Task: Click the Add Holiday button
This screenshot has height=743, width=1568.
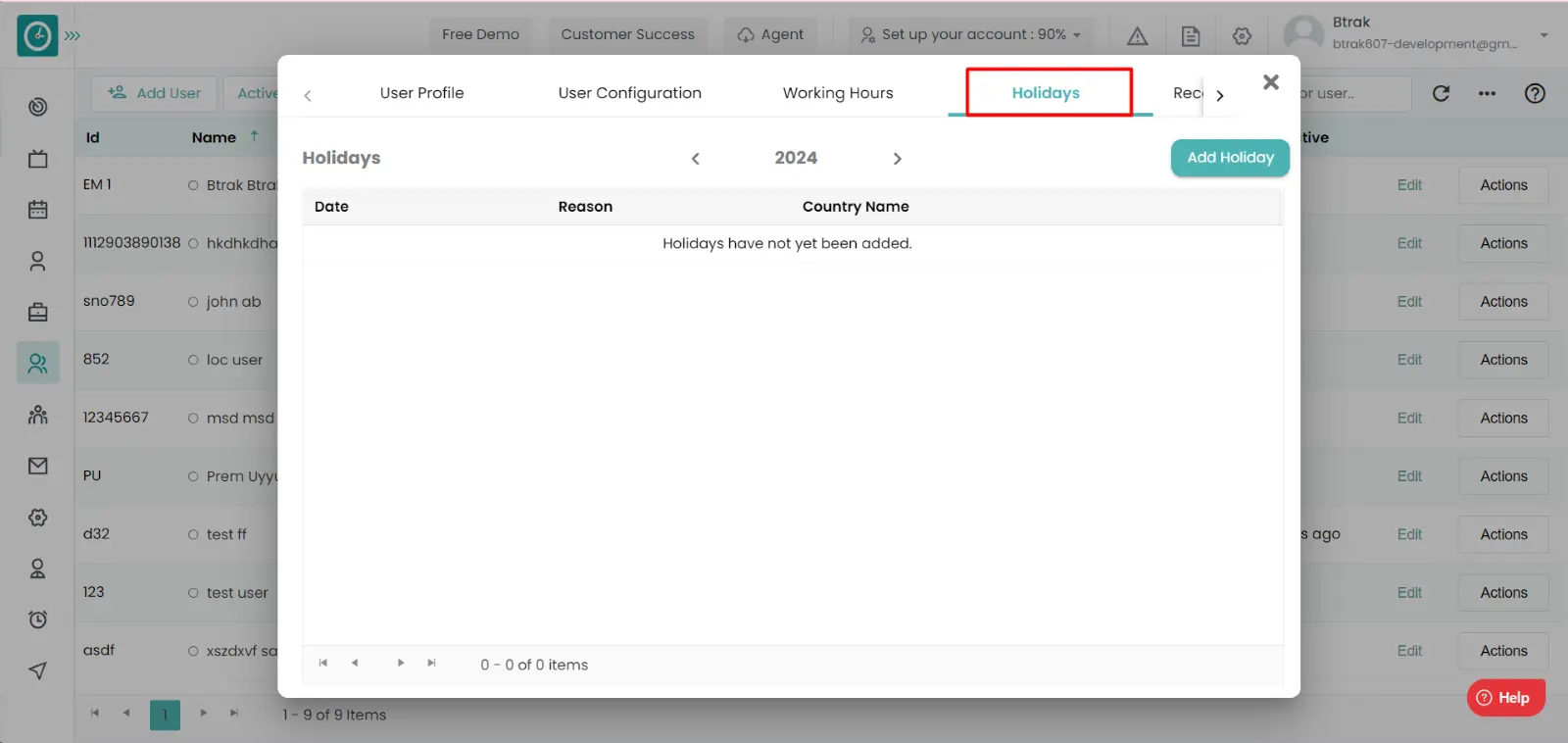Action: tap(1230, 158)
